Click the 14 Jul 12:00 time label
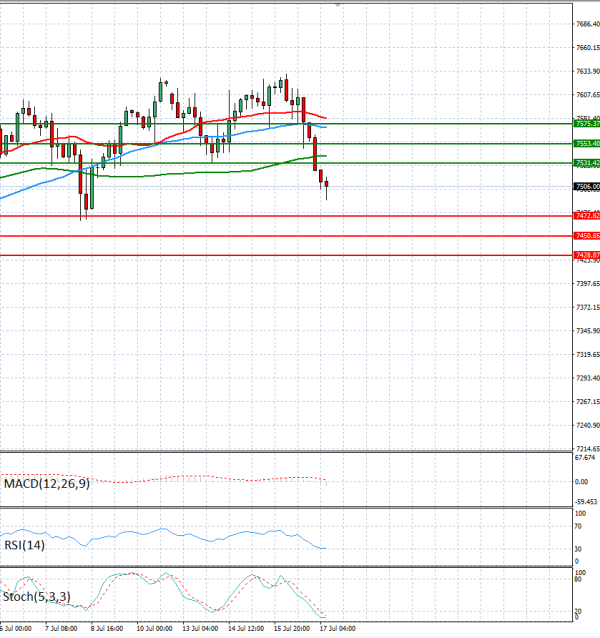The width and height of the screenshot is (600, 638). (246, 629)
